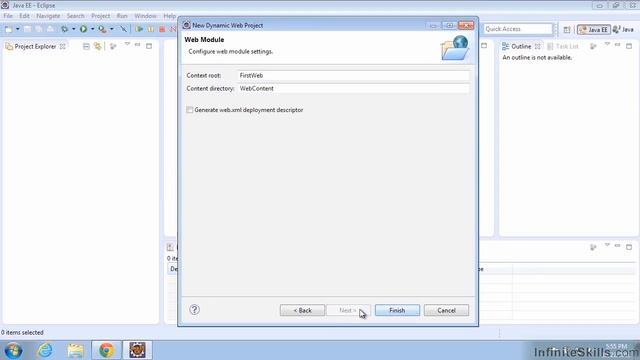
Task: Click the Run Last Tool icon
Action: [x=102, y=29]
